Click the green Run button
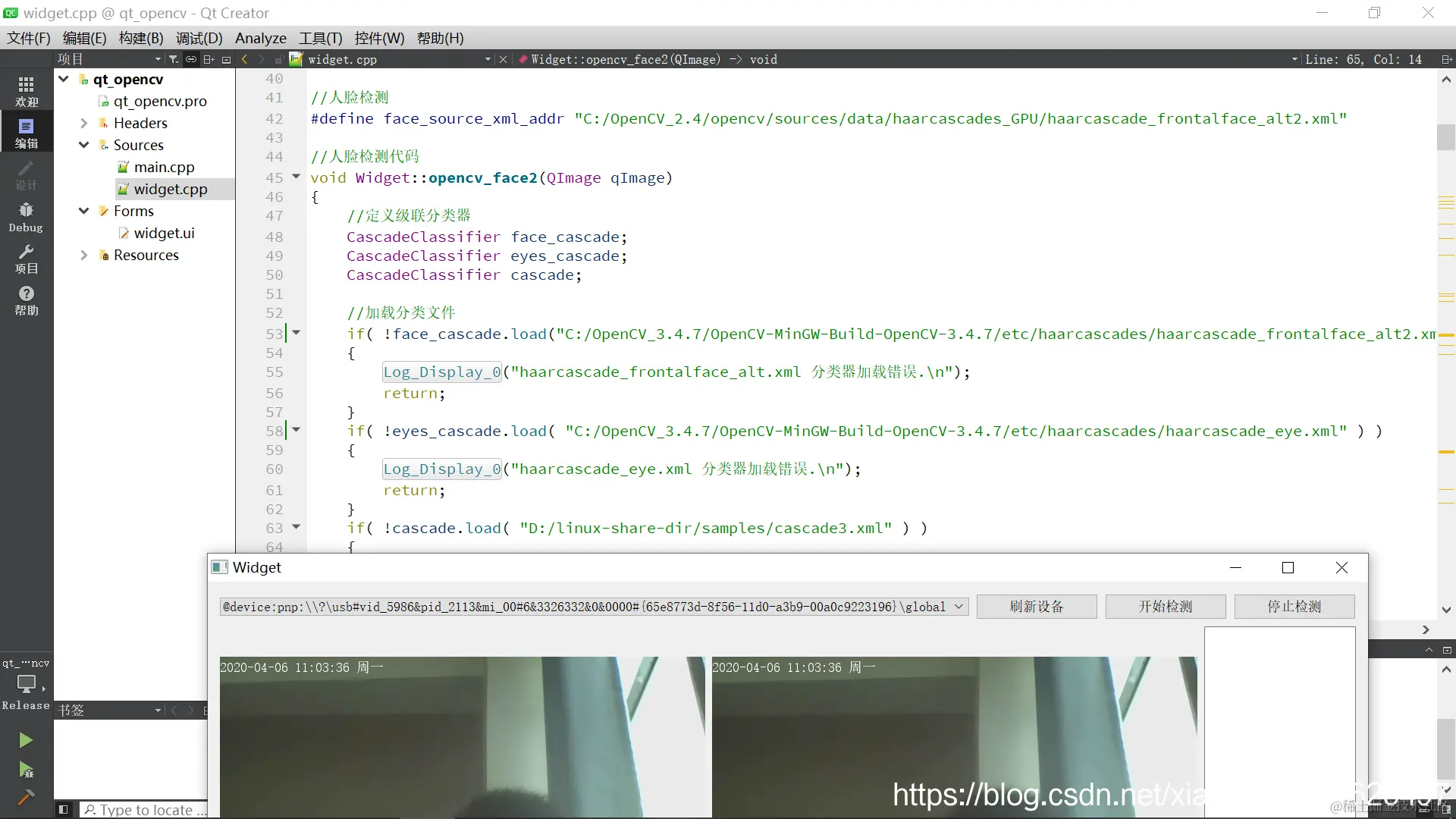 (x=26, y=740)
